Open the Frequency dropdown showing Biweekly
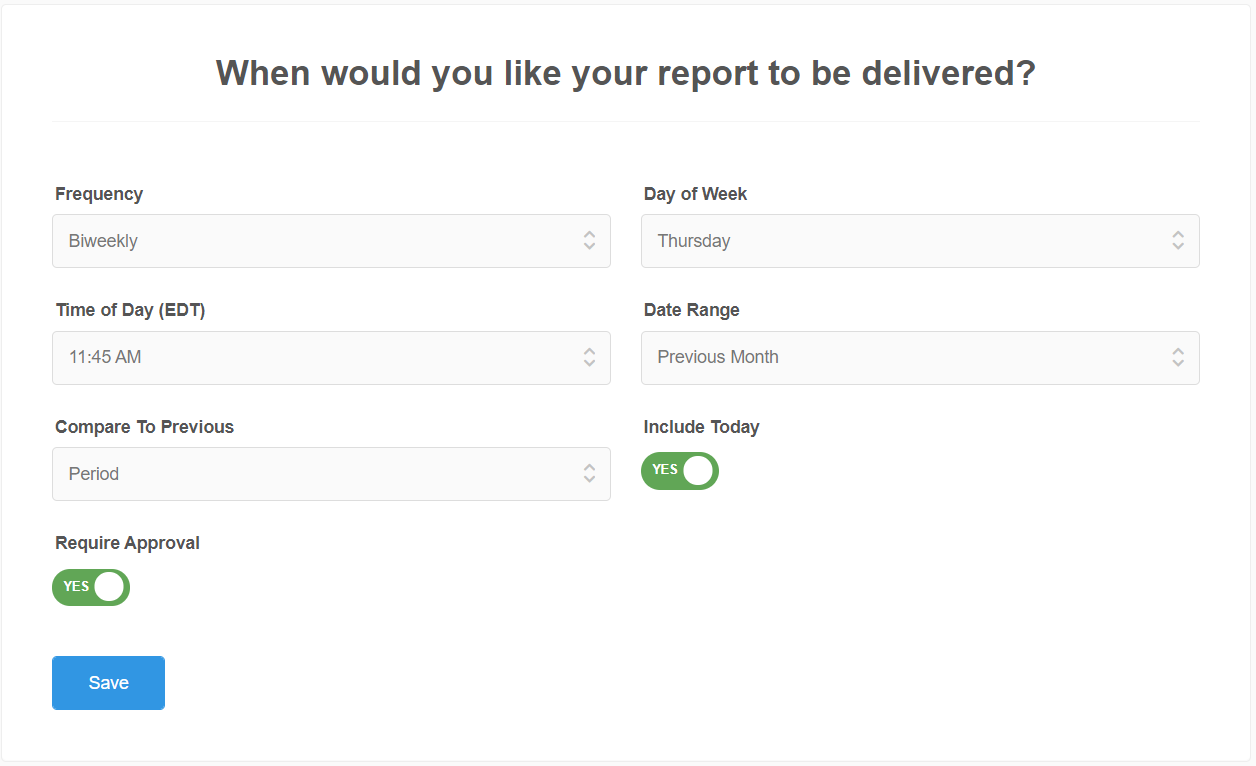The height and width of the screenshot is (766, 1256). pyautogui.click(x=331, y=241)
